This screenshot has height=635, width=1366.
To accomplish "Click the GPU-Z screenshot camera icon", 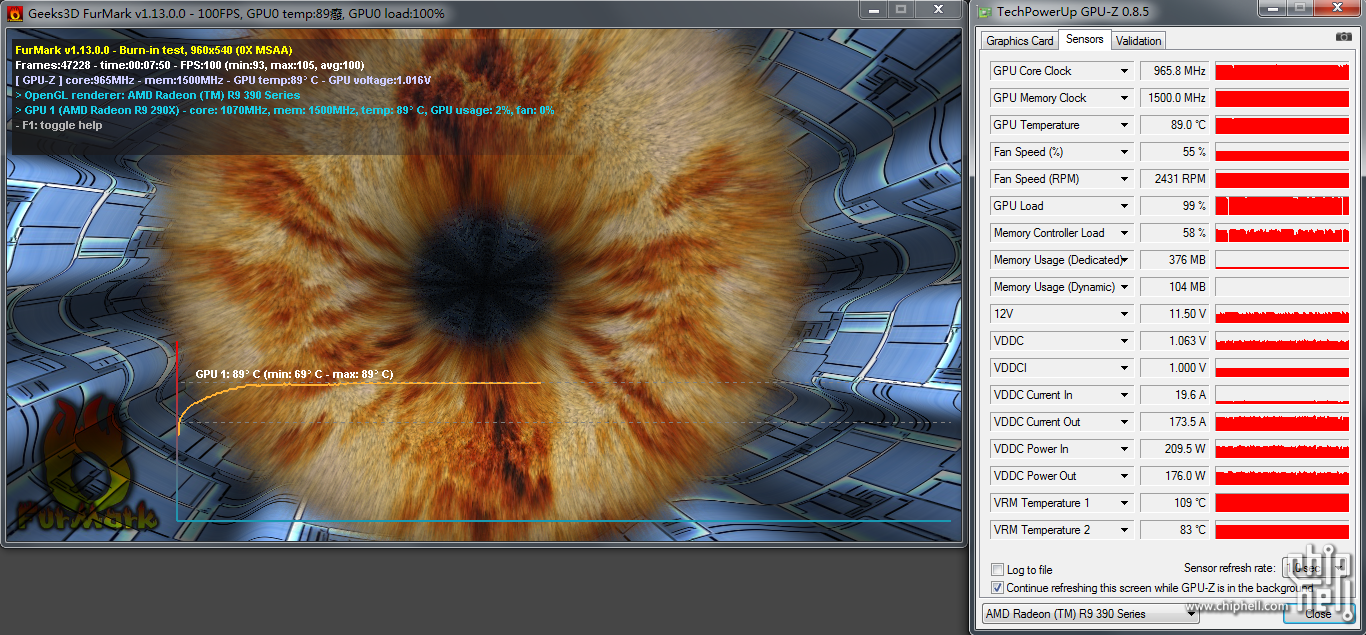I will [x=1343, y=37].
